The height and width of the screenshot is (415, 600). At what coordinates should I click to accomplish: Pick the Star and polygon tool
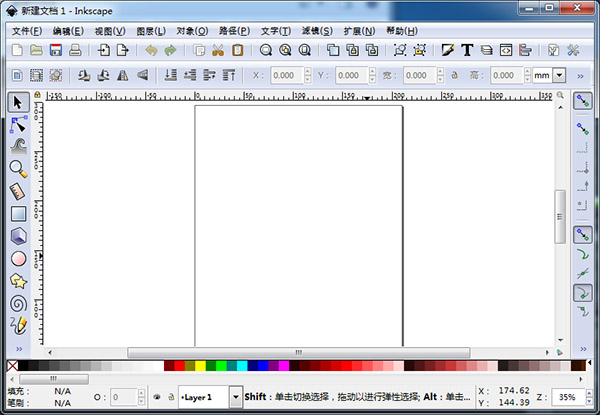18,281
